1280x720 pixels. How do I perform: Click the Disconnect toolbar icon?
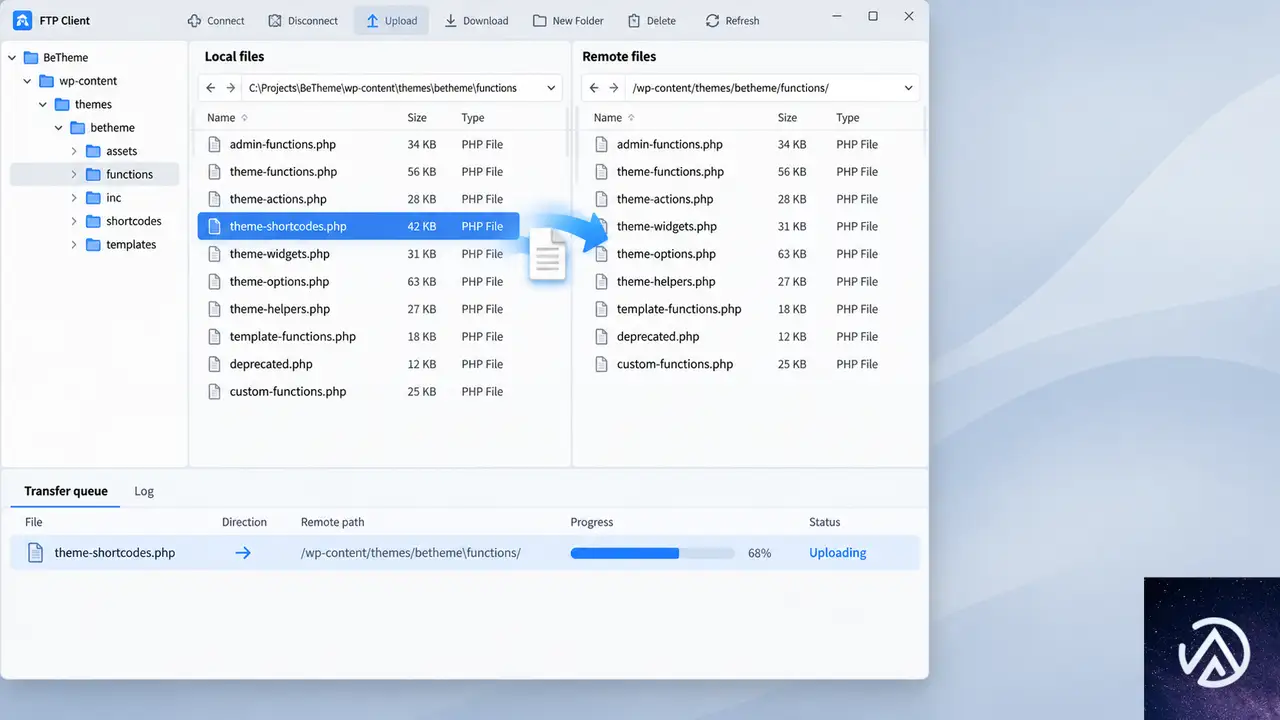[x=275, y=21]
